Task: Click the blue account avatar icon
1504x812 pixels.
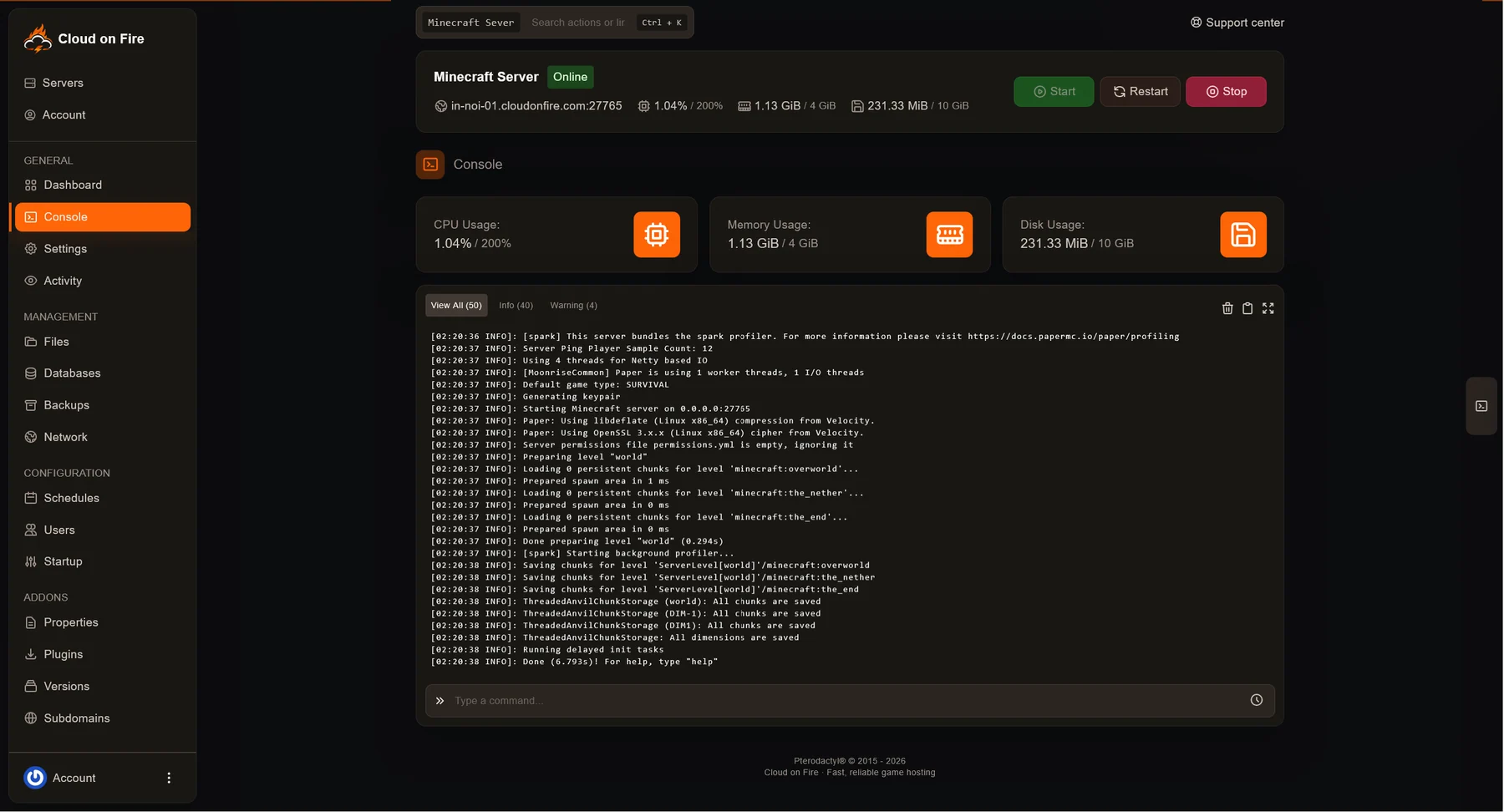Action: (35, 778)
